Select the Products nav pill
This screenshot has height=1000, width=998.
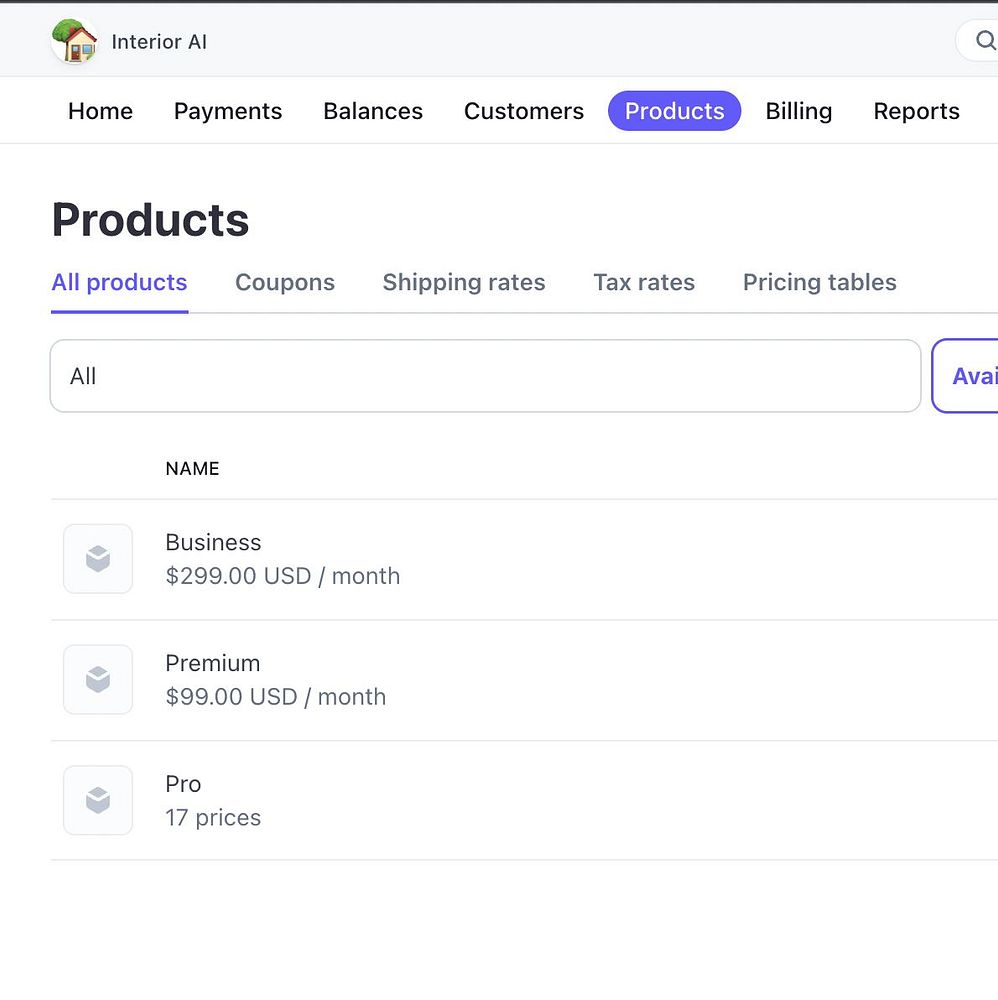674,111
